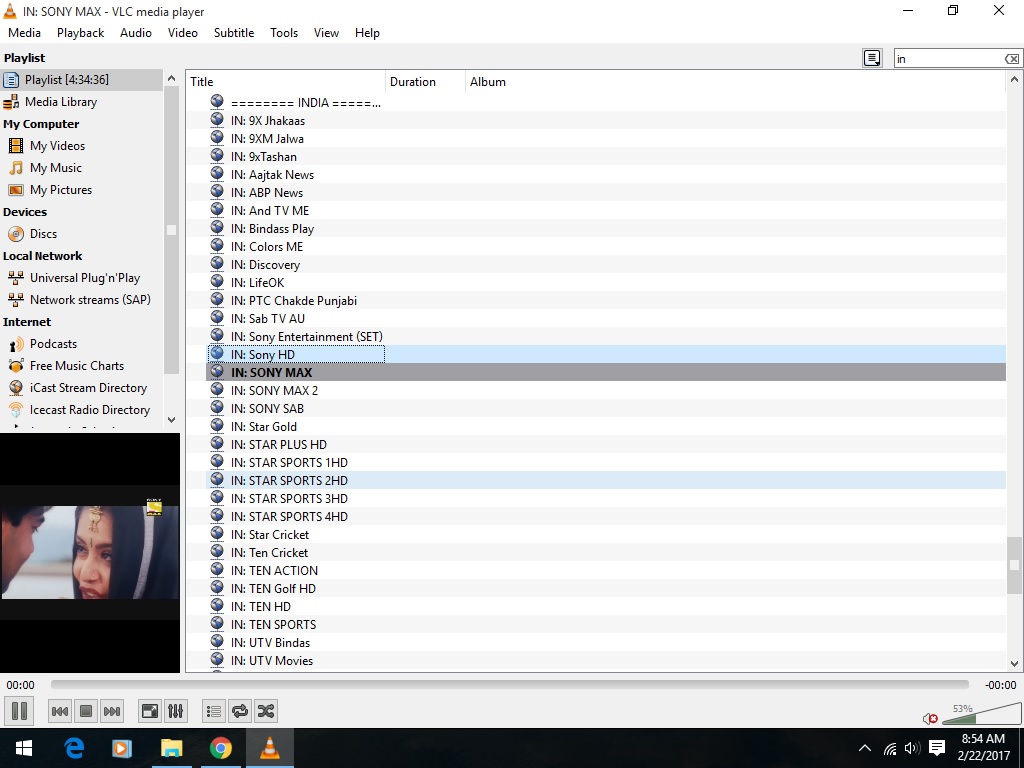
Task: Open My Videos in sidebar
Action: (82, 146)
